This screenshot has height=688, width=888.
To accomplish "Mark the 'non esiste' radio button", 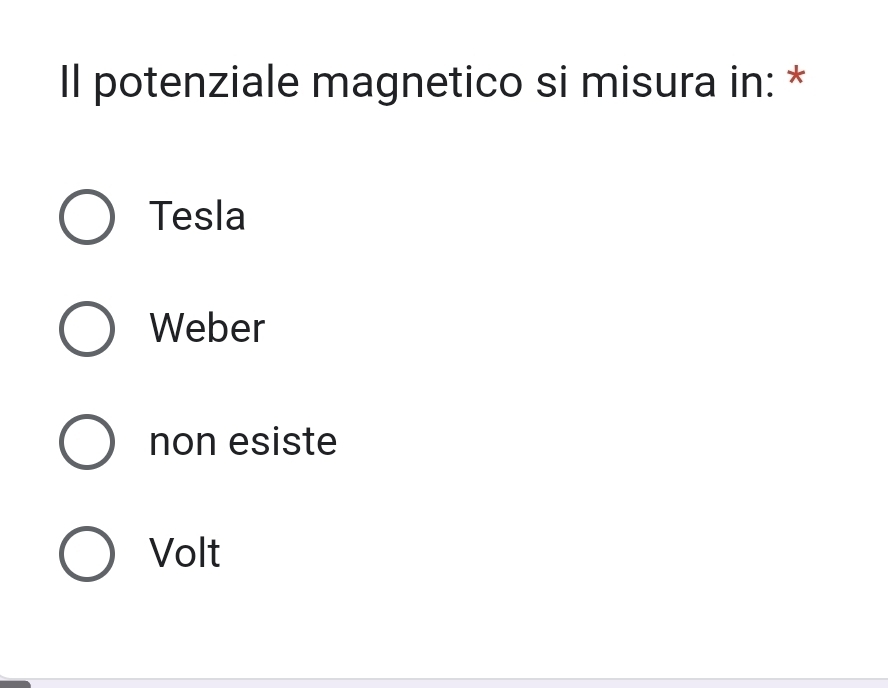I will (87, 441).
